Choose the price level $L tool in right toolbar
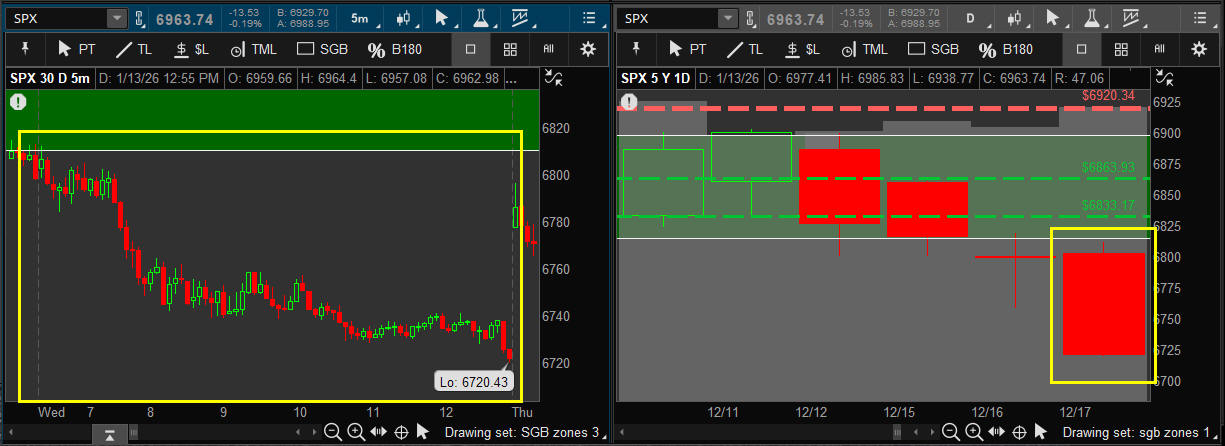Image resolution: width=1225 pixels, height=446 pixels. [x=803, y=49]
